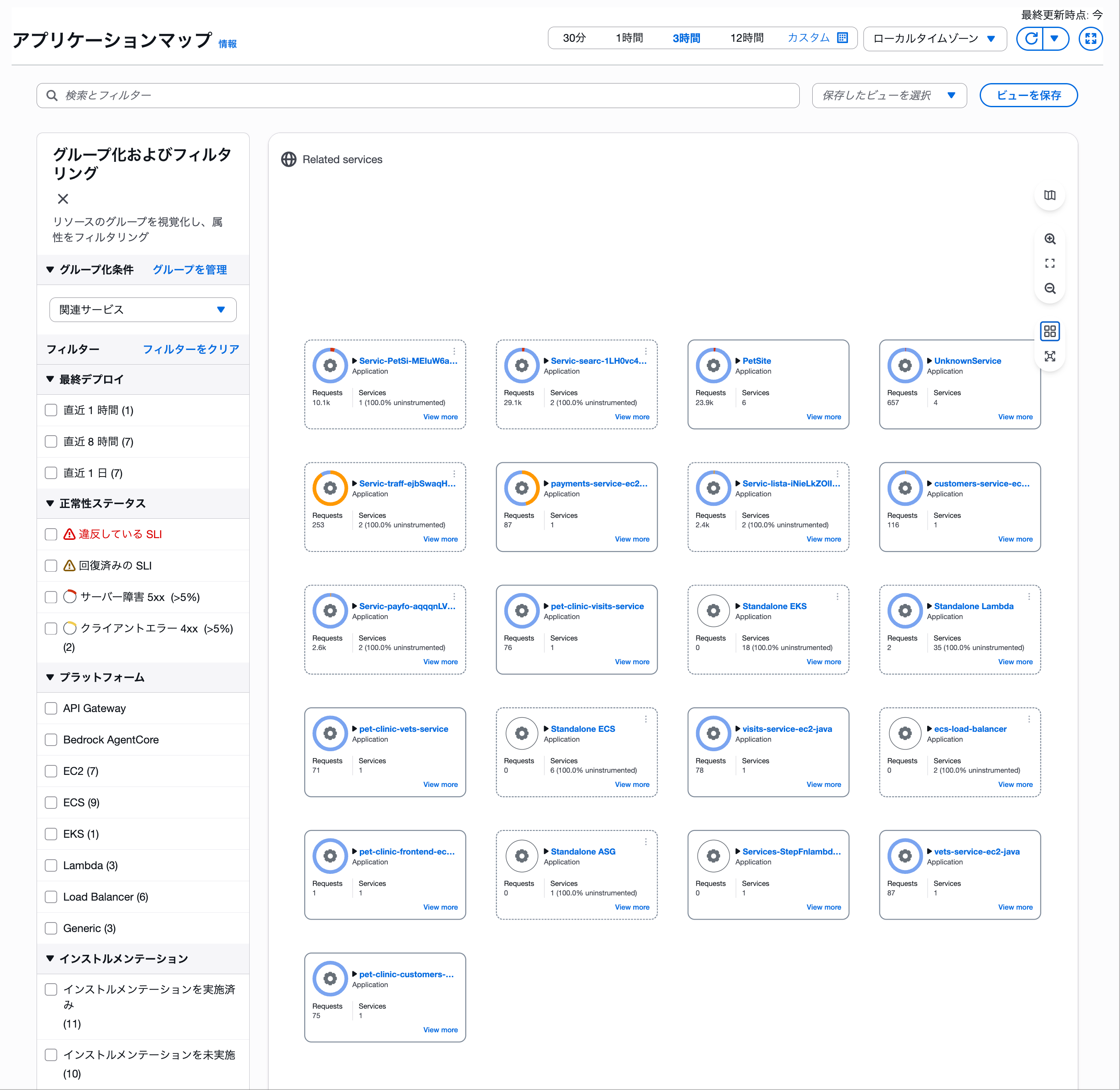Close the grouping and filtering panel
1120x1090 pixels.
63,198
